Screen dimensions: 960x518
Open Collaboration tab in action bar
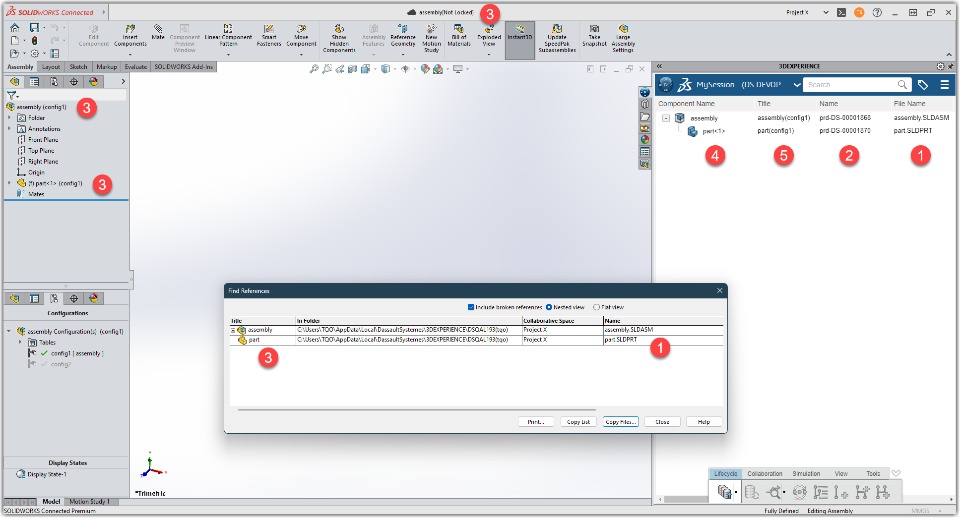765,473
